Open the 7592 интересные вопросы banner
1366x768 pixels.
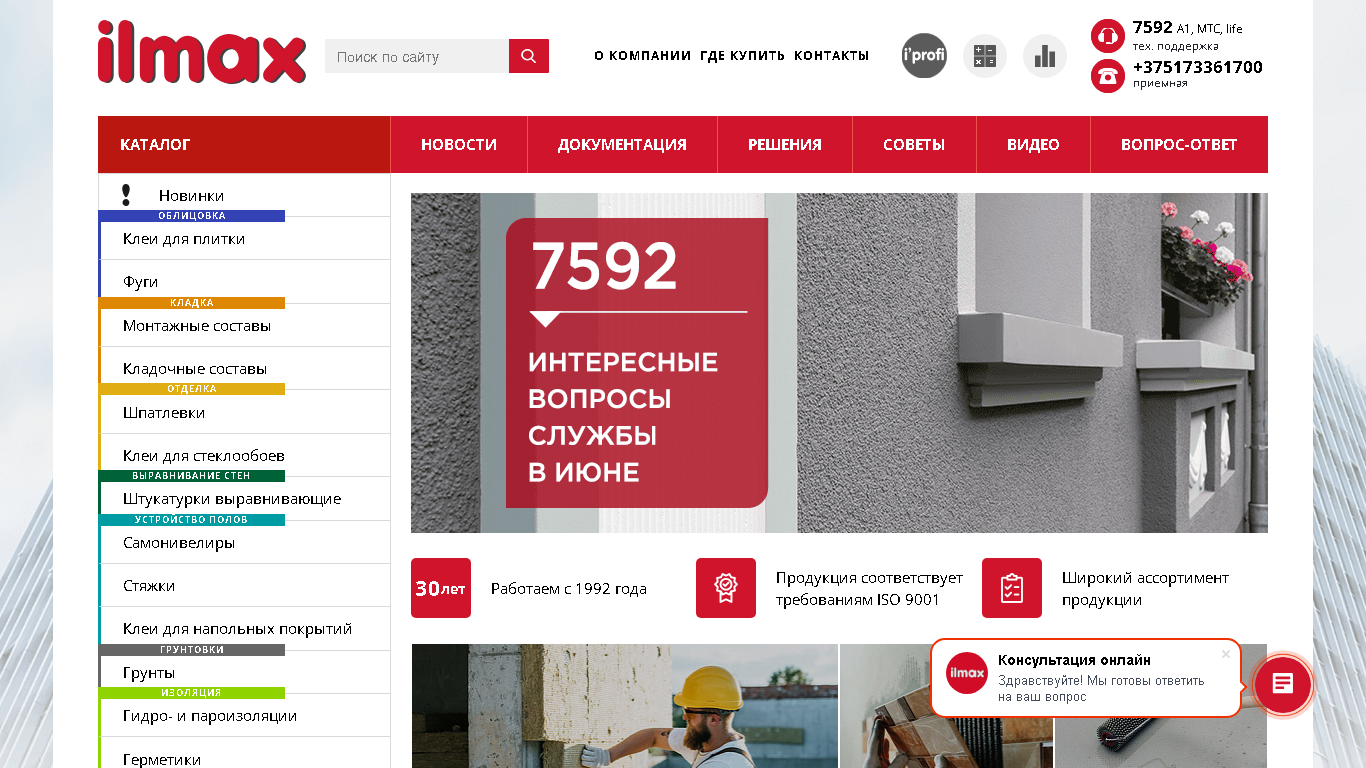click(x=839, y=363)
